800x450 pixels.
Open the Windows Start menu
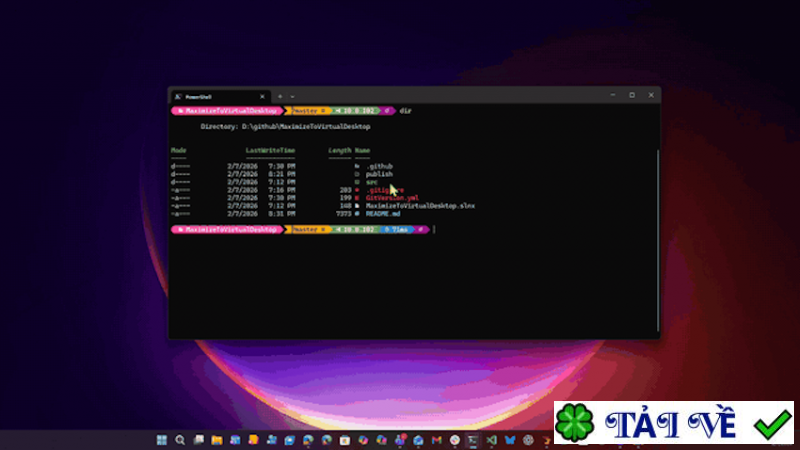pyautogui.click(x=162, y=440)
